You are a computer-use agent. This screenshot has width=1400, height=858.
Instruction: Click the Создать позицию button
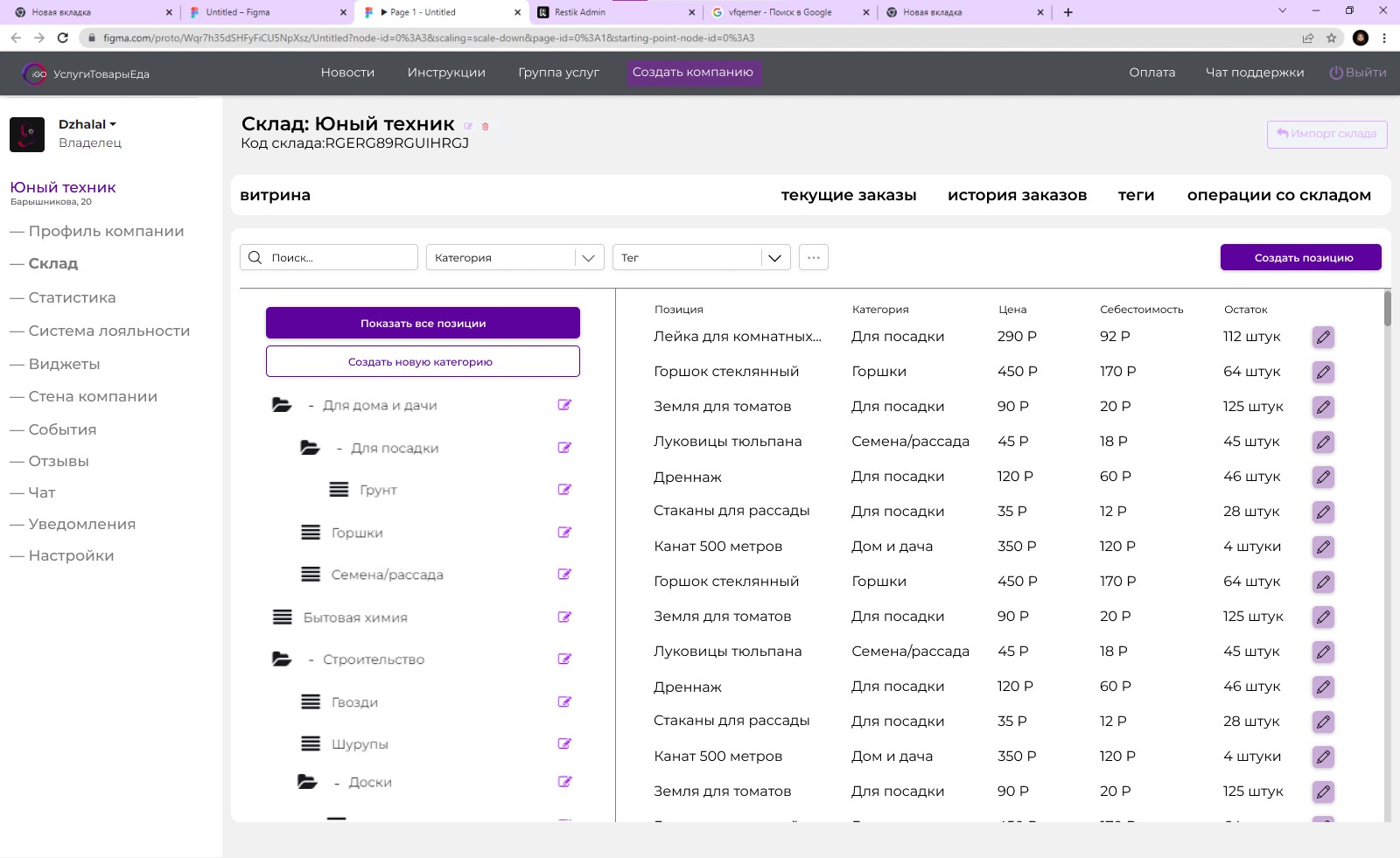click(1301, 257)
